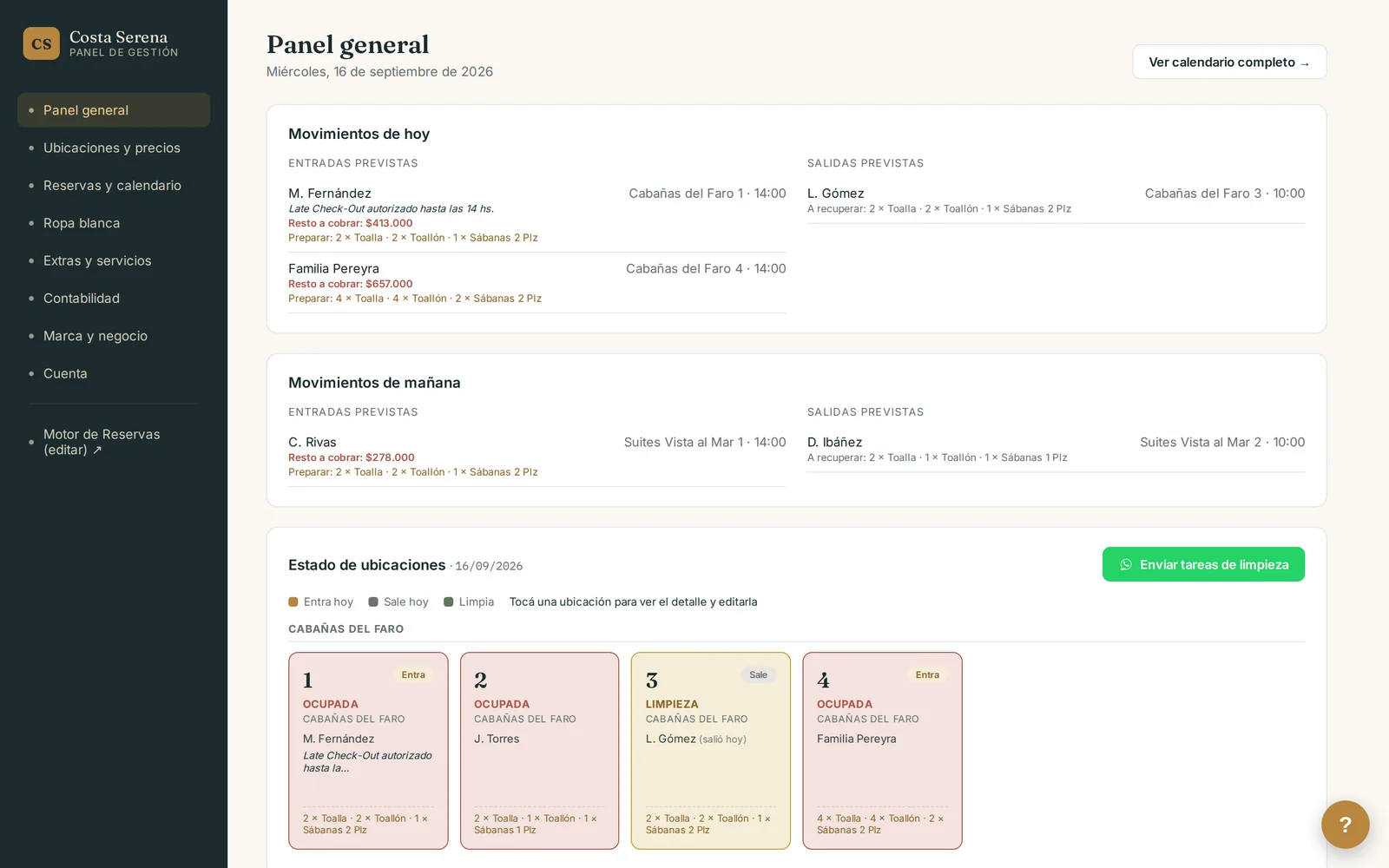Open Marca y negocio
The width and height of the screenshot is (1389, 868).
[x=114, y=336]
